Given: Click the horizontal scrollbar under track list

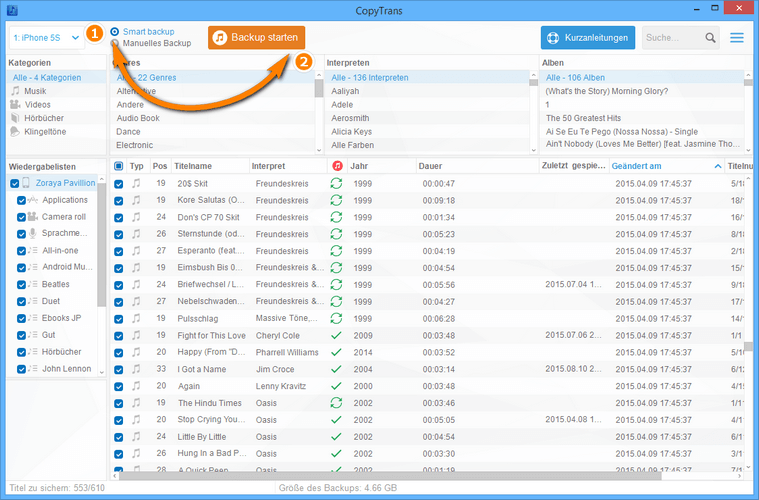Looking at the screenshot, I should pyautogui.click(x=390, y=476).
